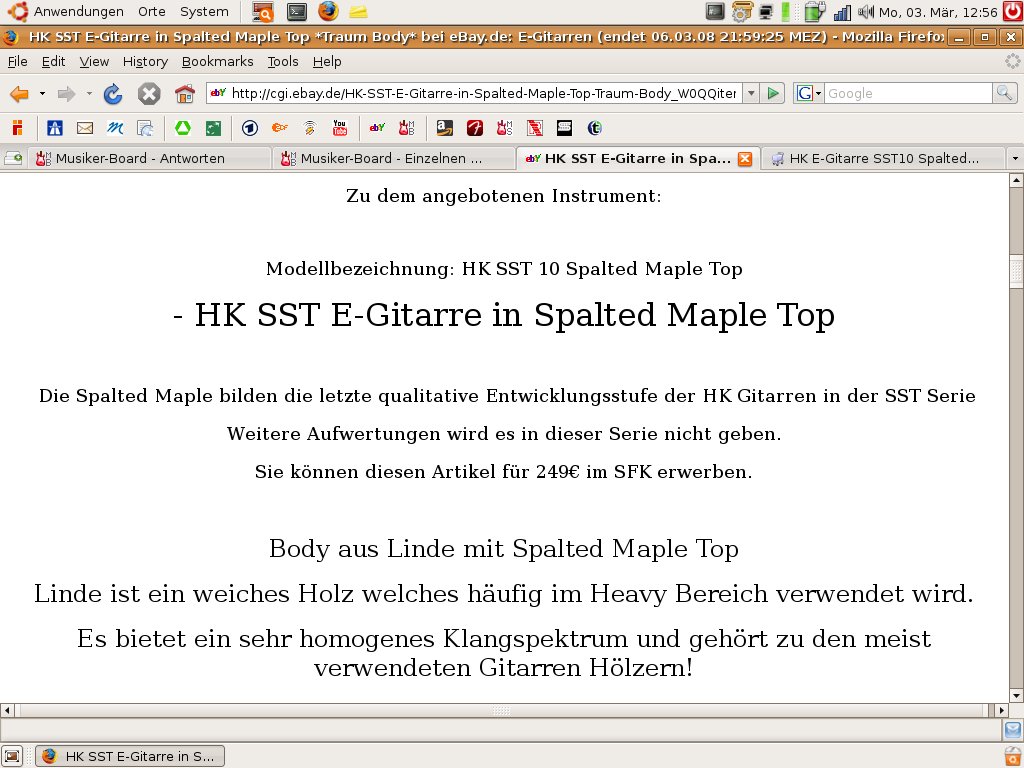Click the Google search magnifier button

pos(1004,93)
